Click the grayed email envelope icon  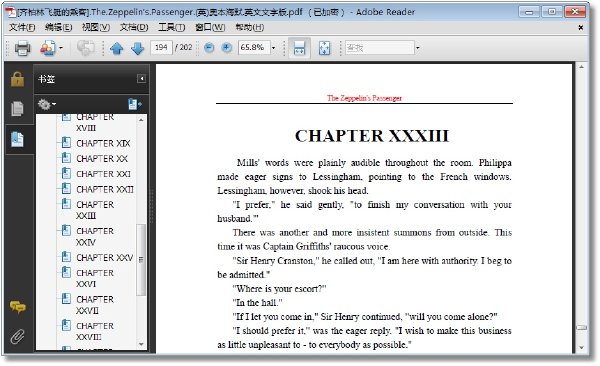[x=86, y=48]
